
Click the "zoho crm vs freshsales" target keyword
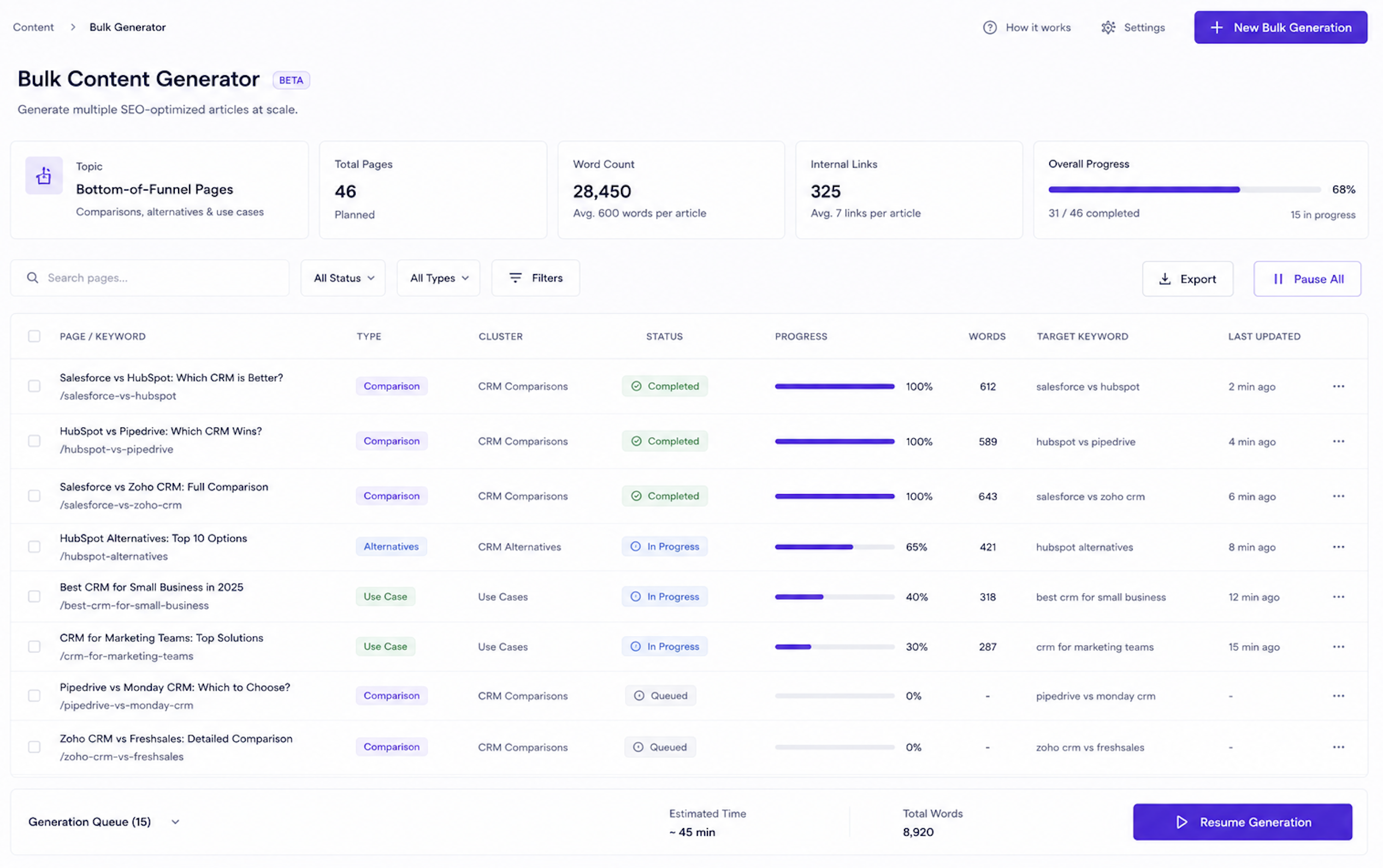click(x=1090, y=747)
